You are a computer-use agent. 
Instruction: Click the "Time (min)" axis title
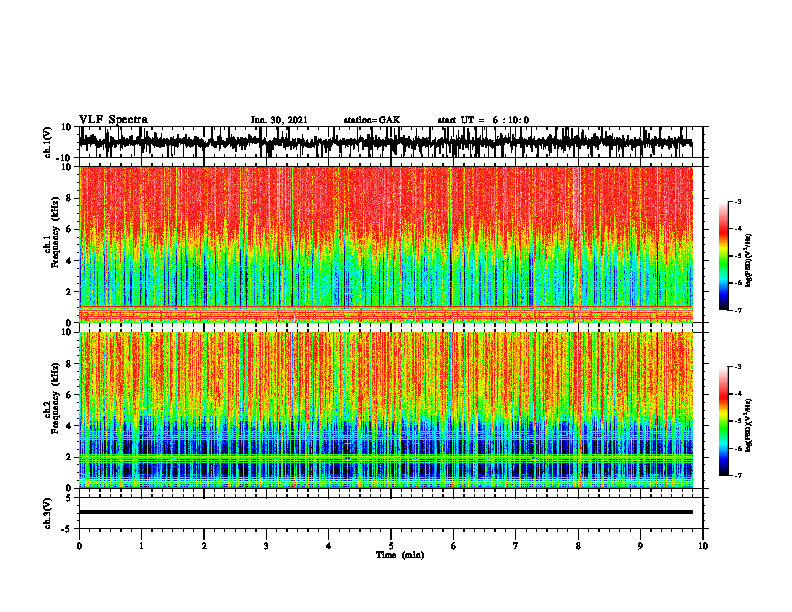coord(400,555)
